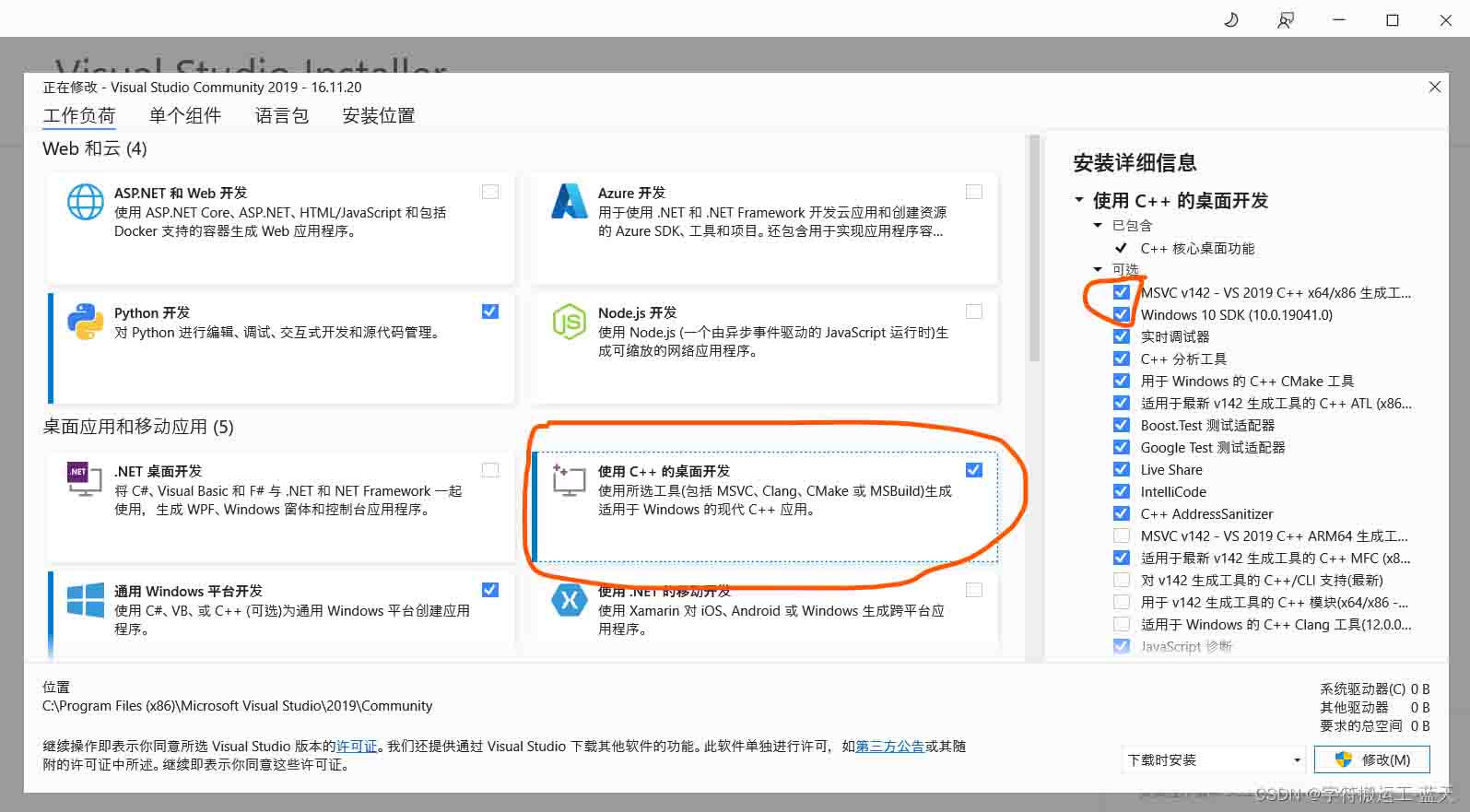Click the Azure development logo icon
1470x812 pixels.
coord(569,201)
